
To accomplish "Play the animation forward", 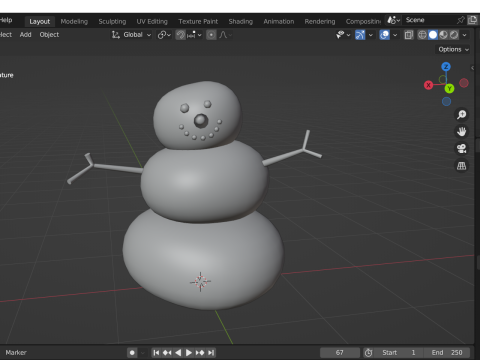I will 189,353.
